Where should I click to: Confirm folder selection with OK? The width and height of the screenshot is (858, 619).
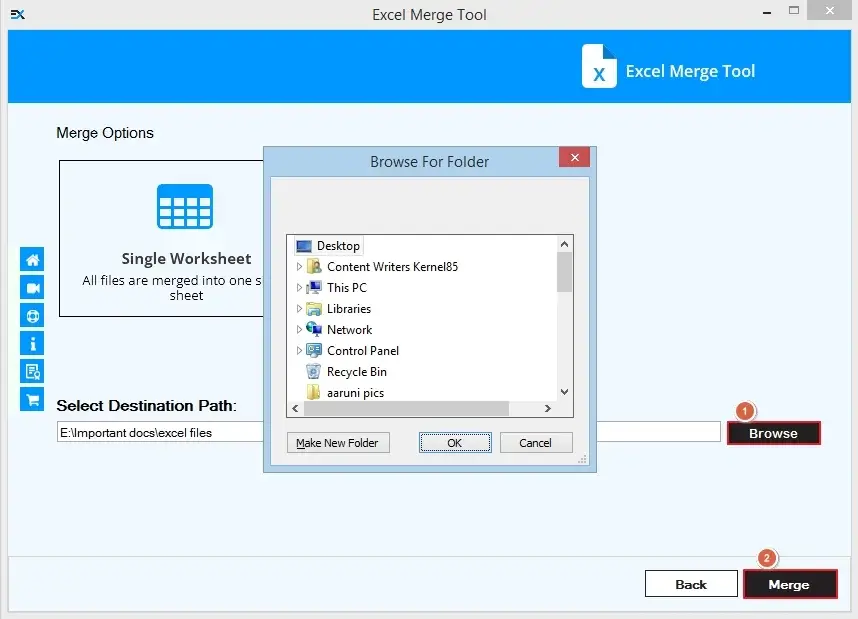click(455, 442)
